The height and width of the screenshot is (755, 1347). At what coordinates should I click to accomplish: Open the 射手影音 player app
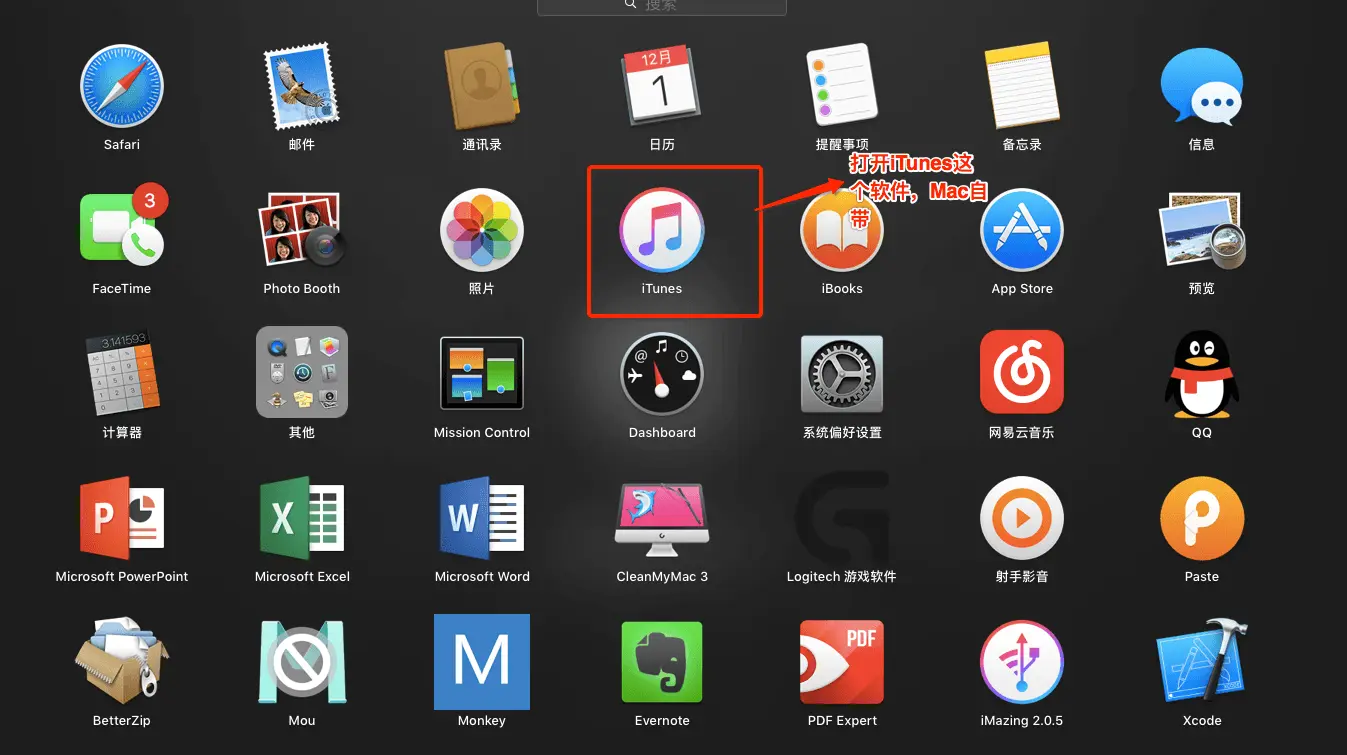1022,518
